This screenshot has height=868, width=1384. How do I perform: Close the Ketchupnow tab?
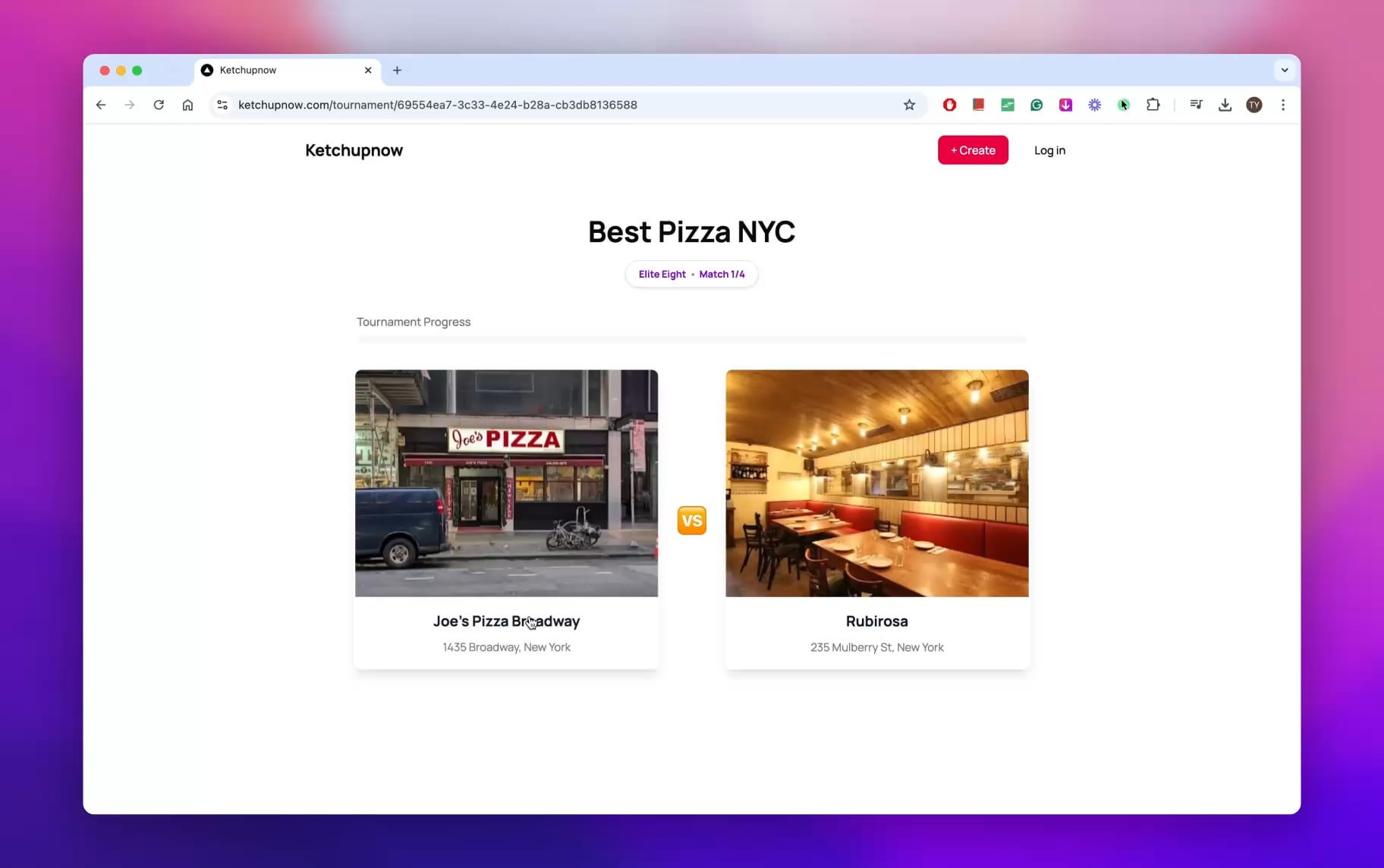pyautogui.click(x=368, y=70)
